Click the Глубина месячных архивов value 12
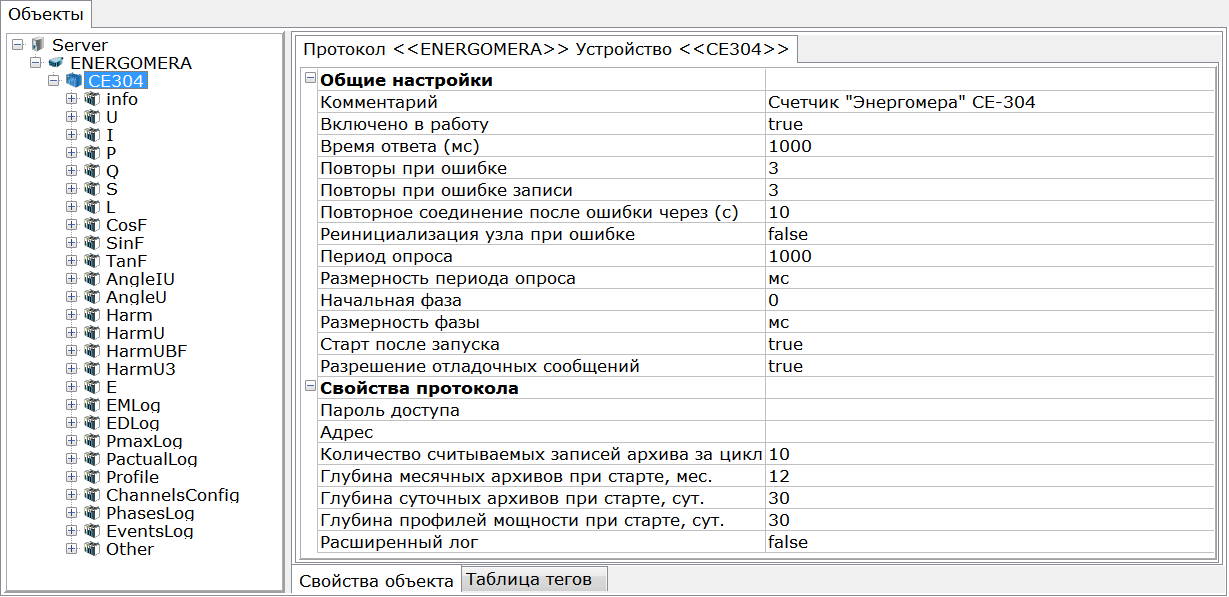Image resolution: width=1229 pixels, height=597 pixels. tap(991, 476)
